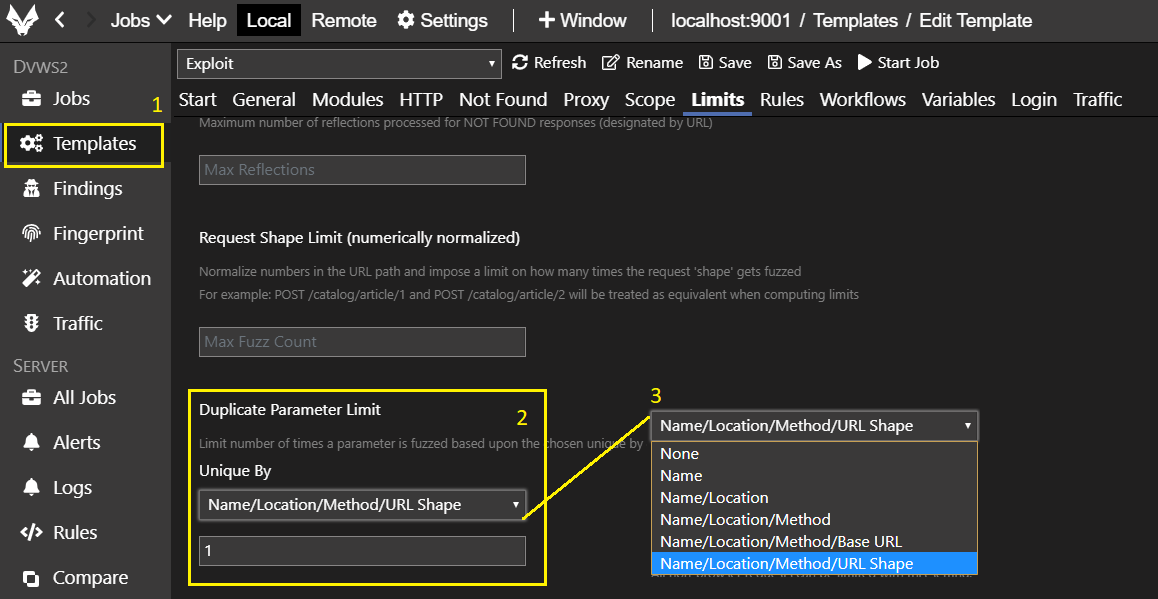Open the Jobs menu dropdown
Viewport: 1158px width, 599px height.
(x=140, y=21)
